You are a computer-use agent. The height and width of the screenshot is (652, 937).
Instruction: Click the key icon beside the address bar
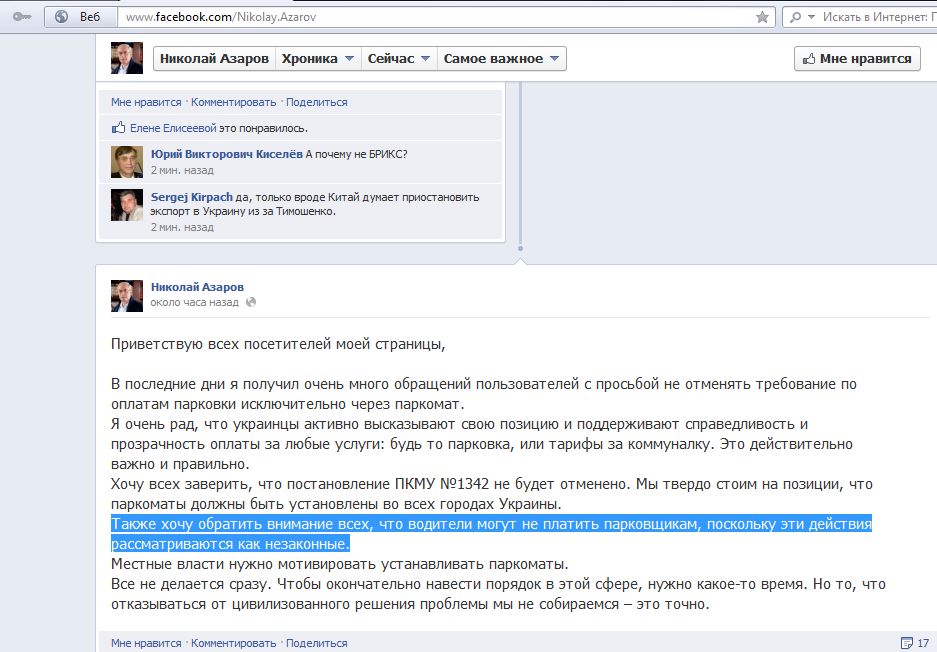click(19, 17)
